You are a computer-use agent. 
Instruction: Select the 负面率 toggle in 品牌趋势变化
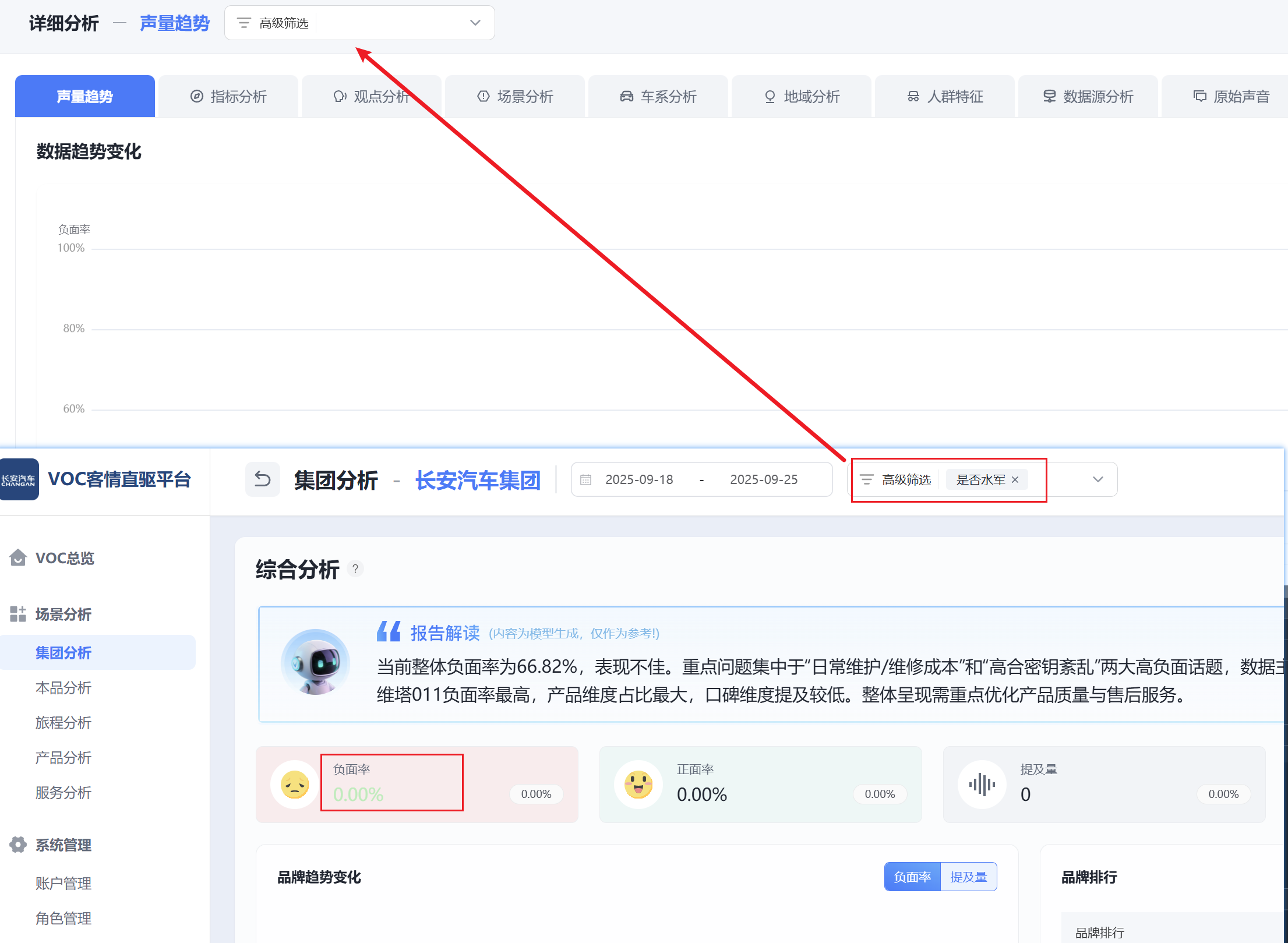(x=912, y=877)
